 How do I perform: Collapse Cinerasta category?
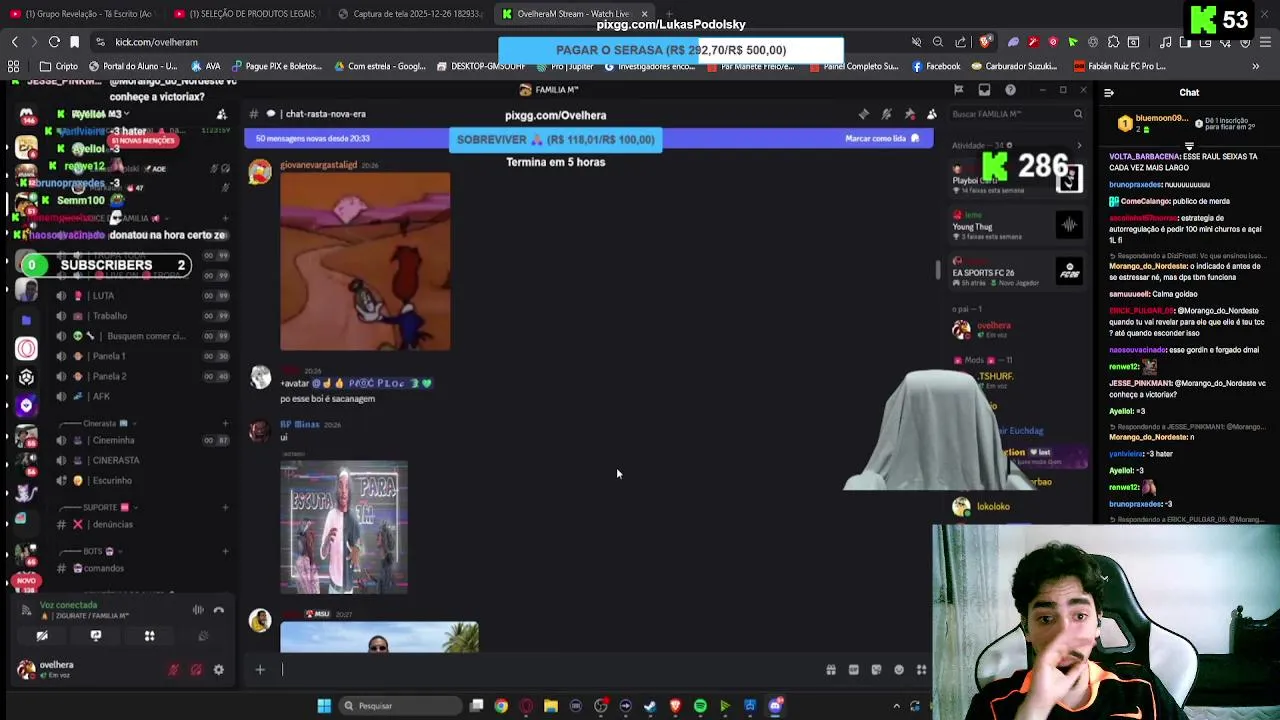(x=104, y=423)
